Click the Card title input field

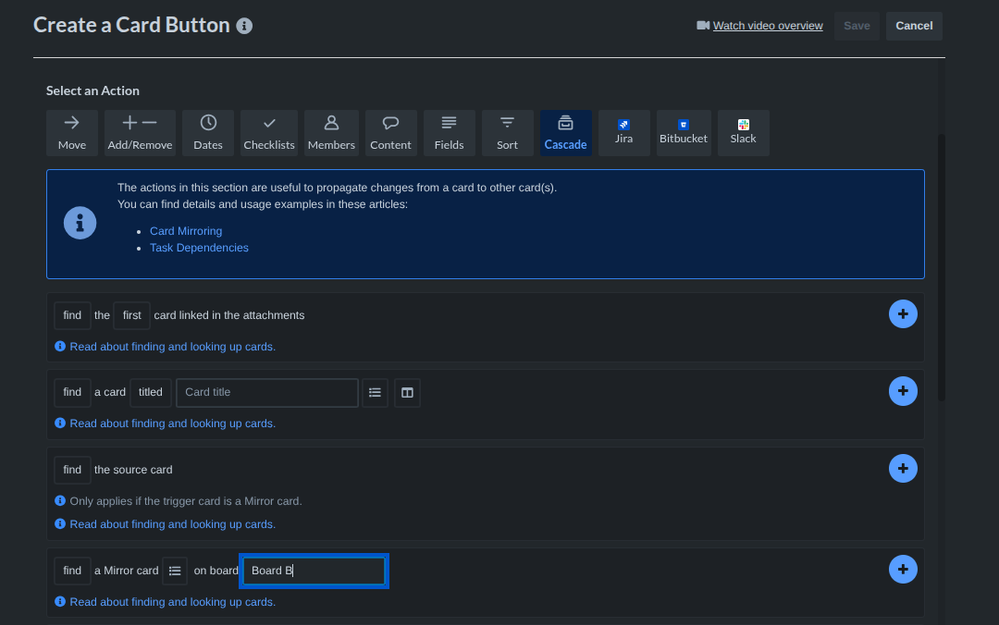(x=267, y=392)
